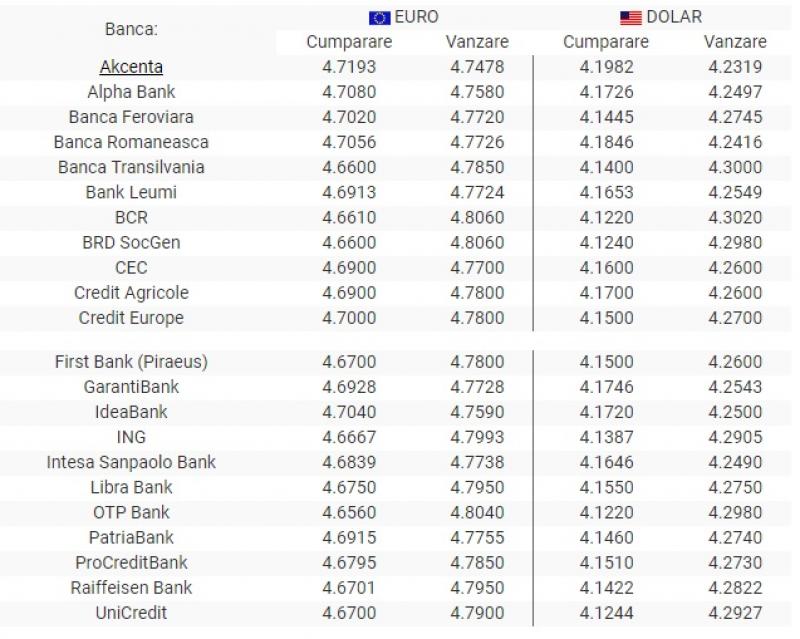Click First Bank (Piraeus) name
This screenshot has width=800, height=639.
[x=131, y=362]
